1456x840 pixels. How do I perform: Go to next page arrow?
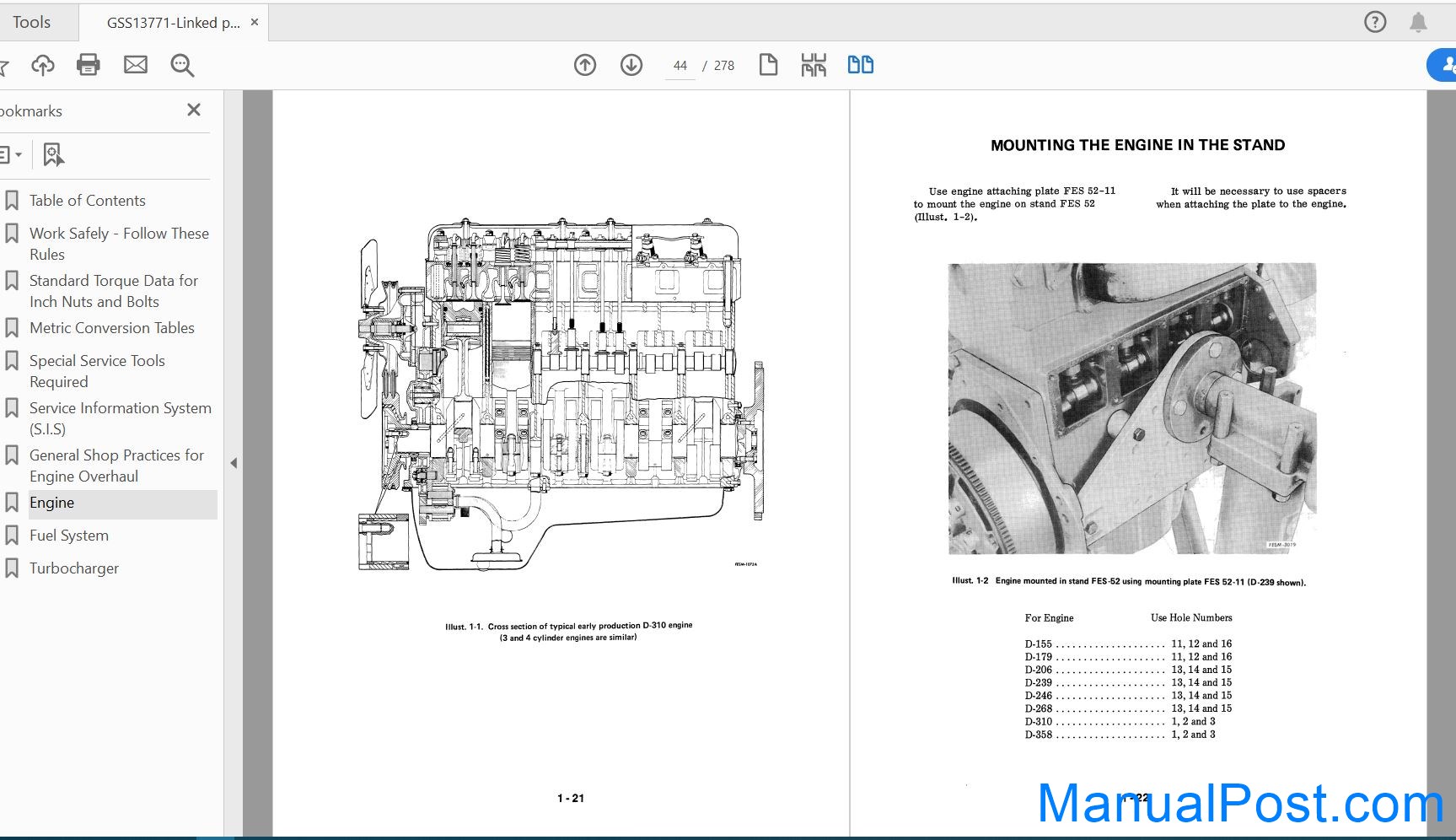coord(631,65)
